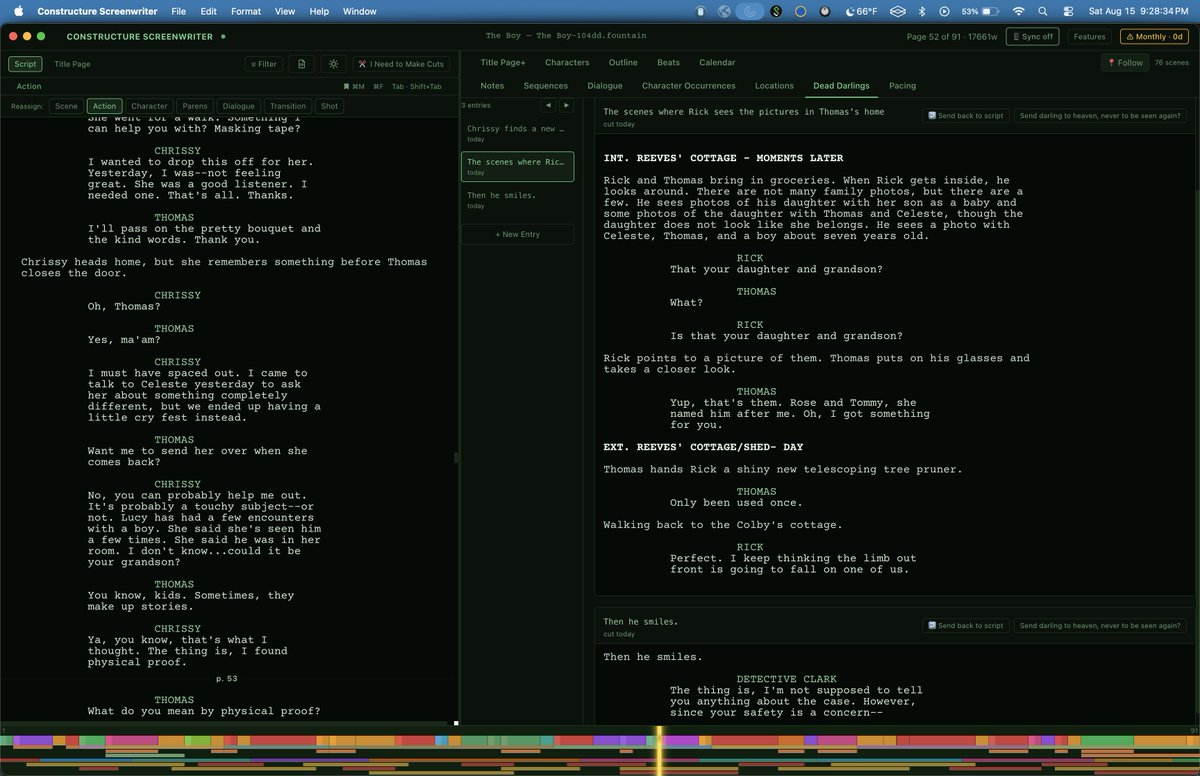Open the View menu

pos(285,11)
